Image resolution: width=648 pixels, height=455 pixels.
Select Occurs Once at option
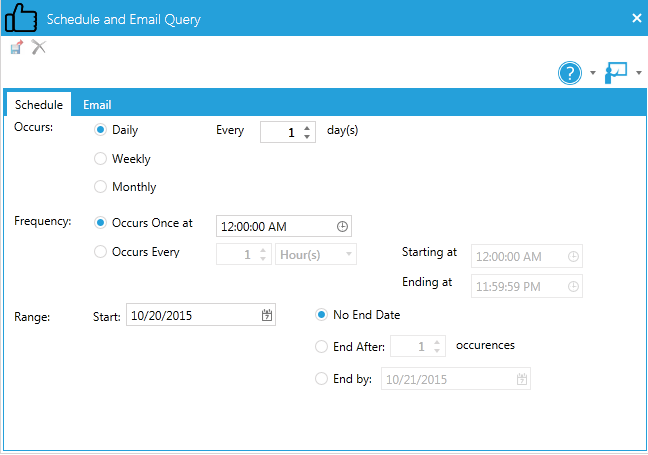(100, 223)
